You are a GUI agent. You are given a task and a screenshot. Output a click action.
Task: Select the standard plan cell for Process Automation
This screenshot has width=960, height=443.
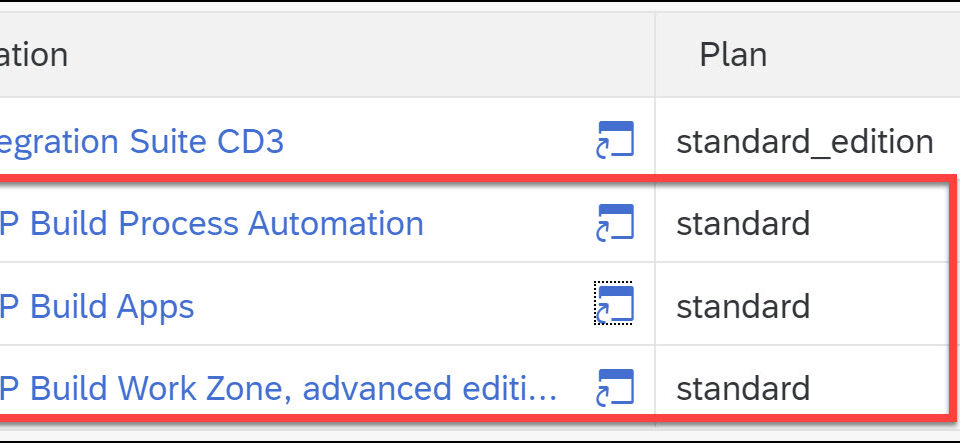pyautogui.click(x=743, y=223)
